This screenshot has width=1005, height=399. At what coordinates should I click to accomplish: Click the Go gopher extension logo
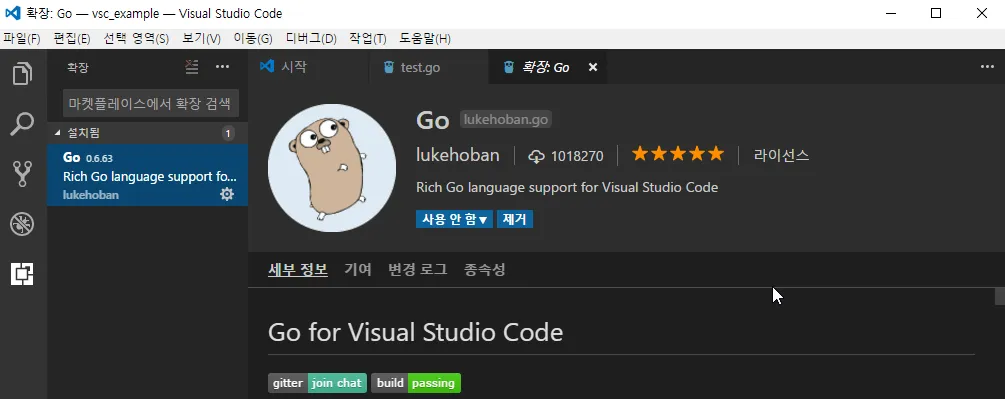point(331,168)
